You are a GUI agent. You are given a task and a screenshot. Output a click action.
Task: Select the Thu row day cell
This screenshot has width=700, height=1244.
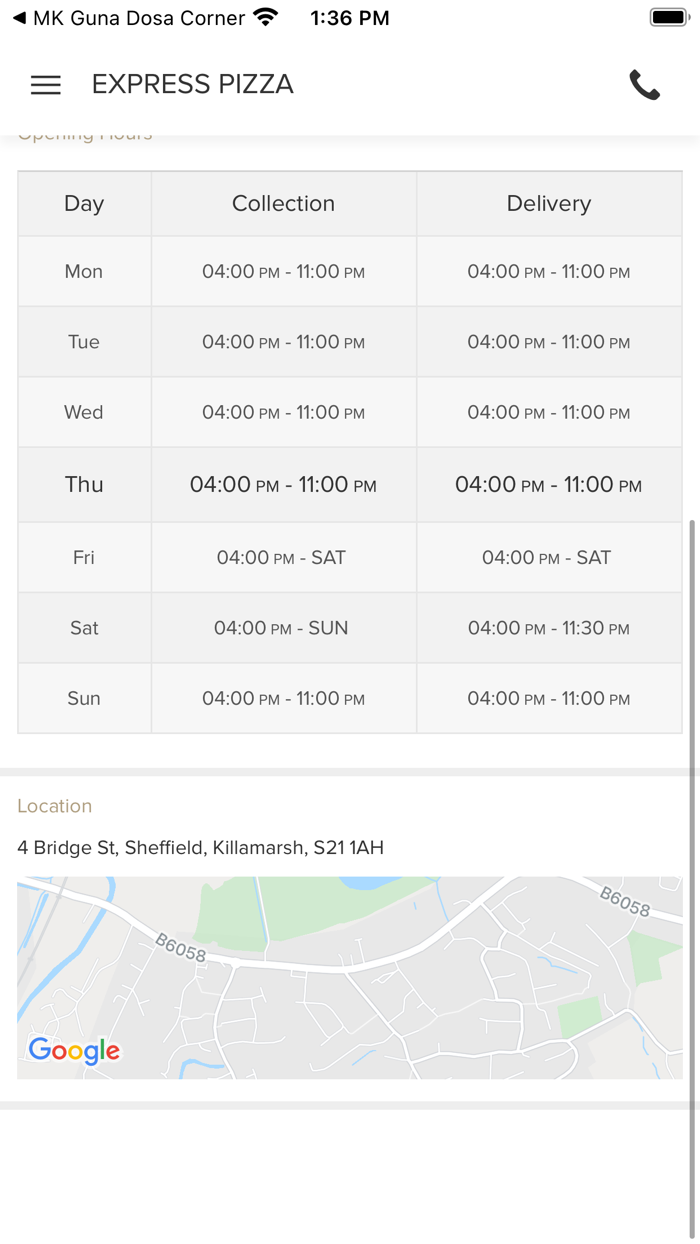coord(84,485)
